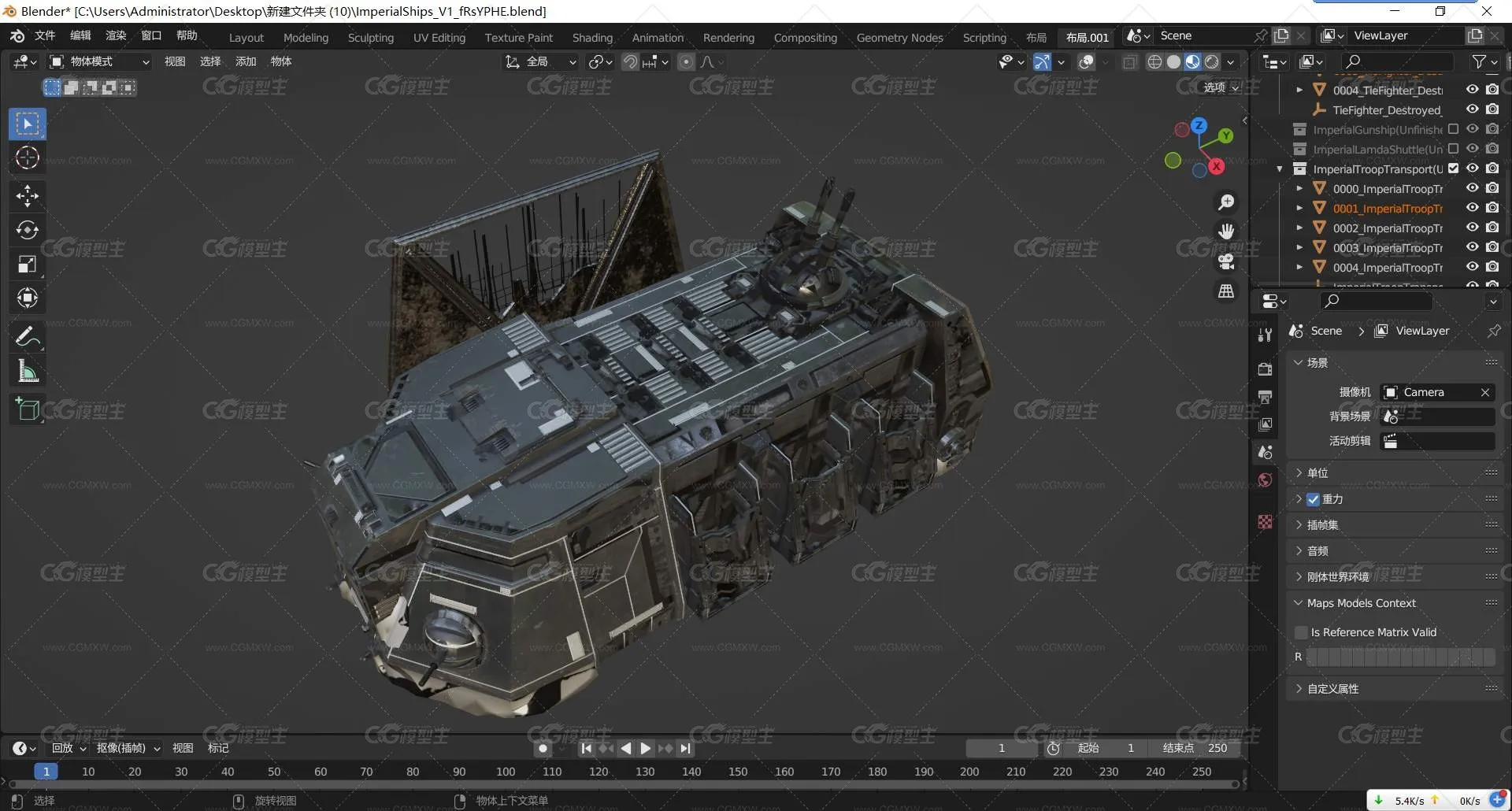Expand the 刚体世界环境 panel

click(x=1396, y=577)
